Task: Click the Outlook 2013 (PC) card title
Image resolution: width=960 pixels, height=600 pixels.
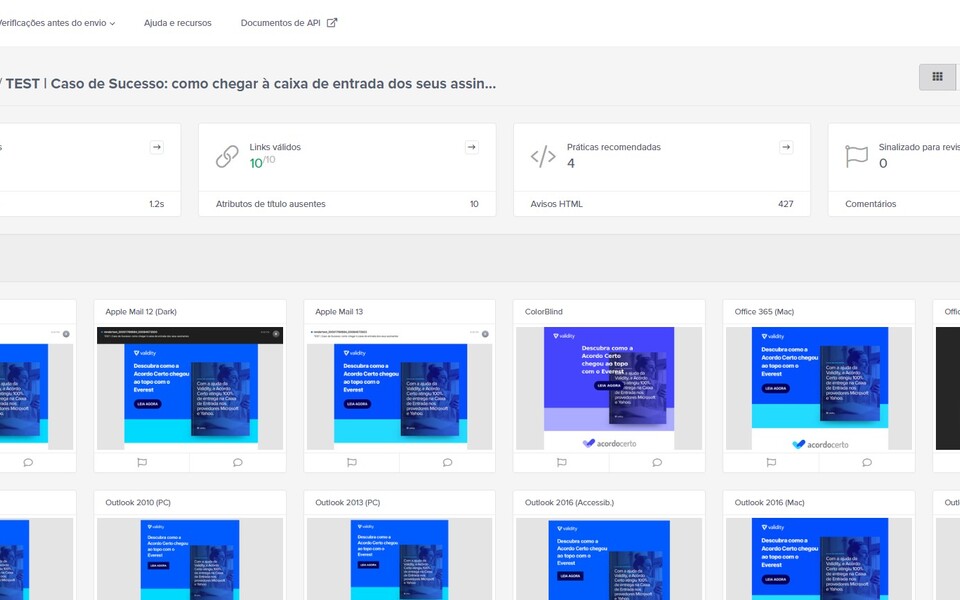Action: (x=348, y=503)
